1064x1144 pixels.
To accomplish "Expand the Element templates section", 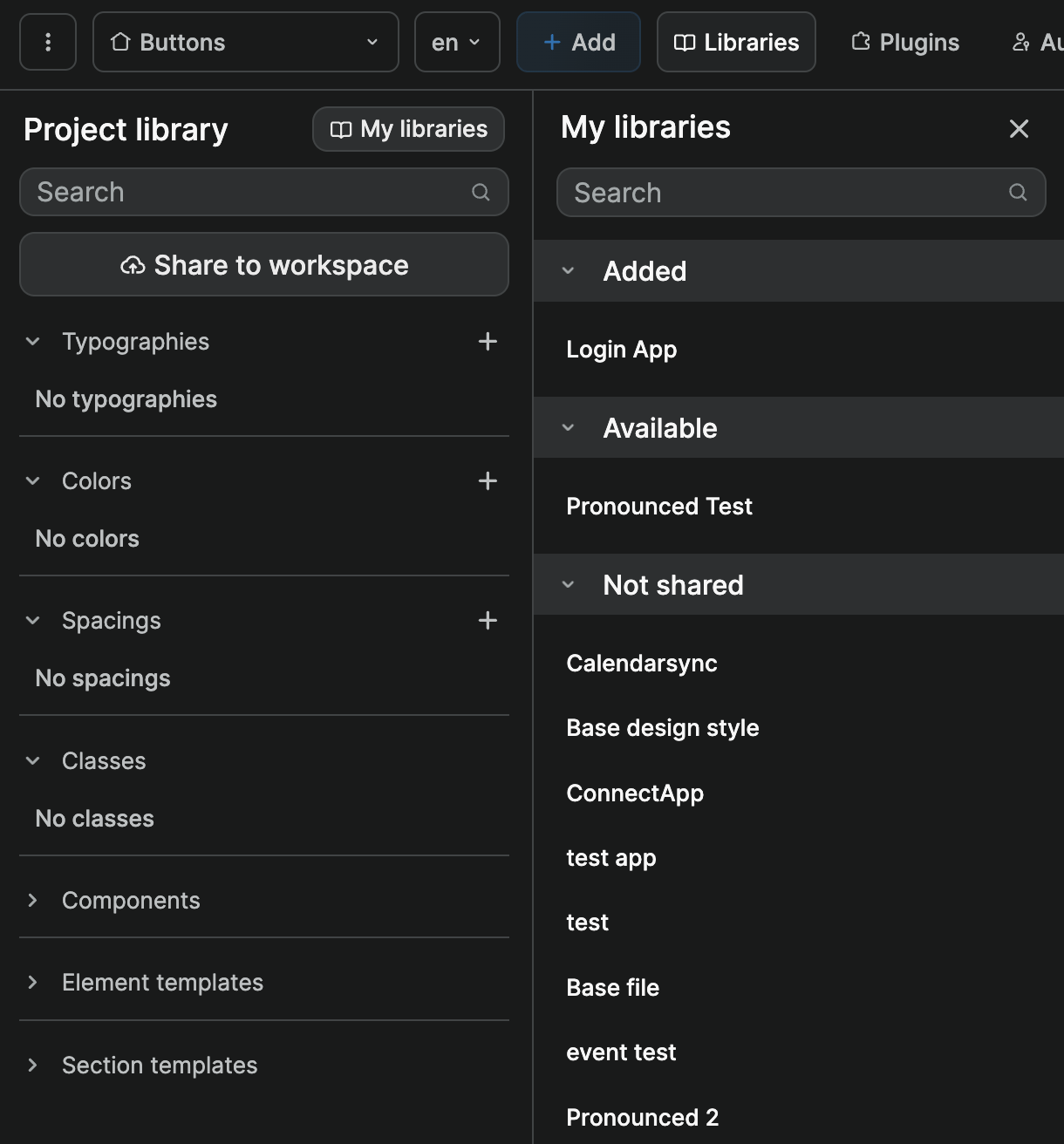I will (x=33, y=983).
